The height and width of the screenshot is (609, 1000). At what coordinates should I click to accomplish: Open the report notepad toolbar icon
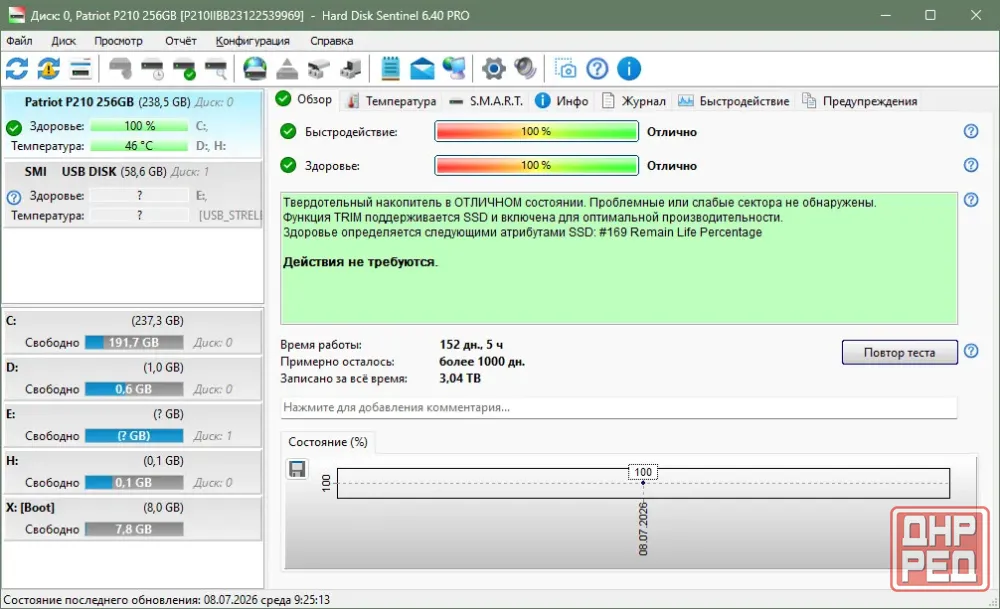pos(390,68)
